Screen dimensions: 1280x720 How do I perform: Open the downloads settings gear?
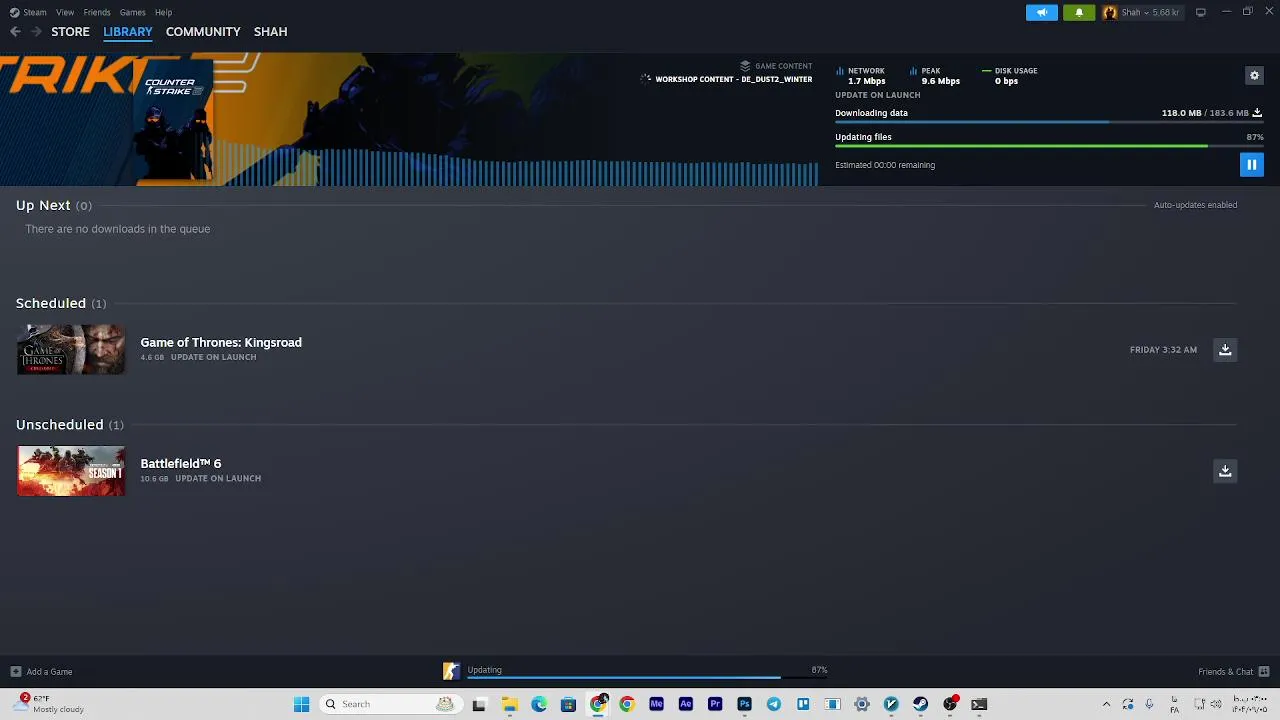pyautogui.click(x=1254, y=75)
